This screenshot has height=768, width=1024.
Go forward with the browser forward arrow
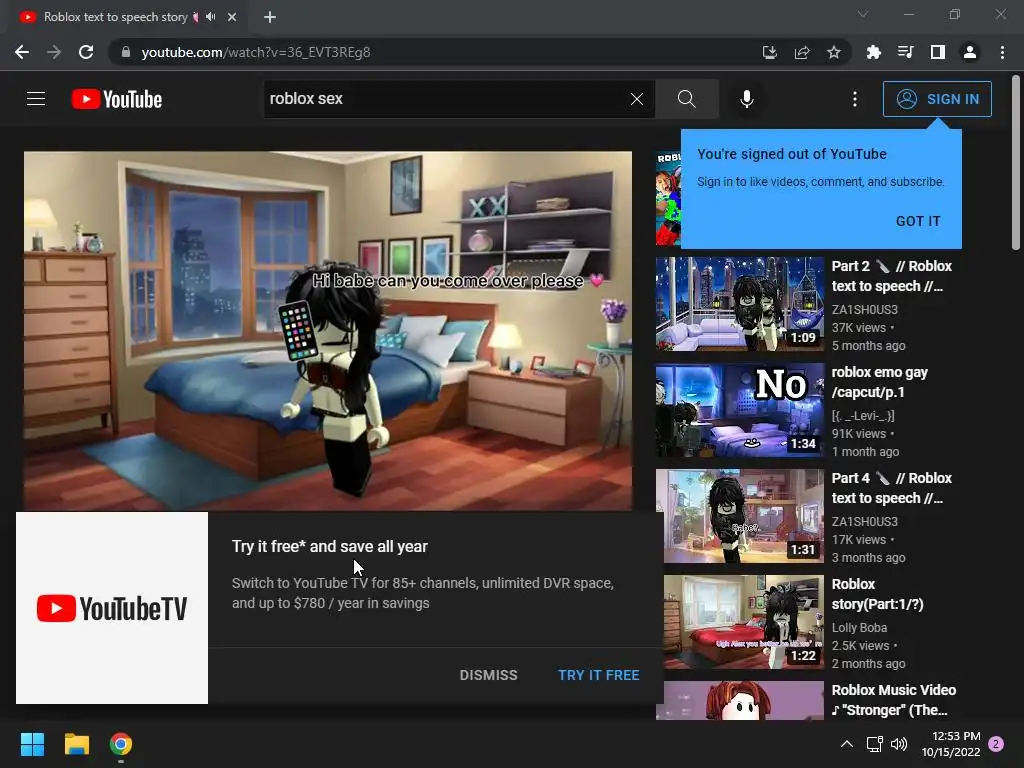[54, 52]
